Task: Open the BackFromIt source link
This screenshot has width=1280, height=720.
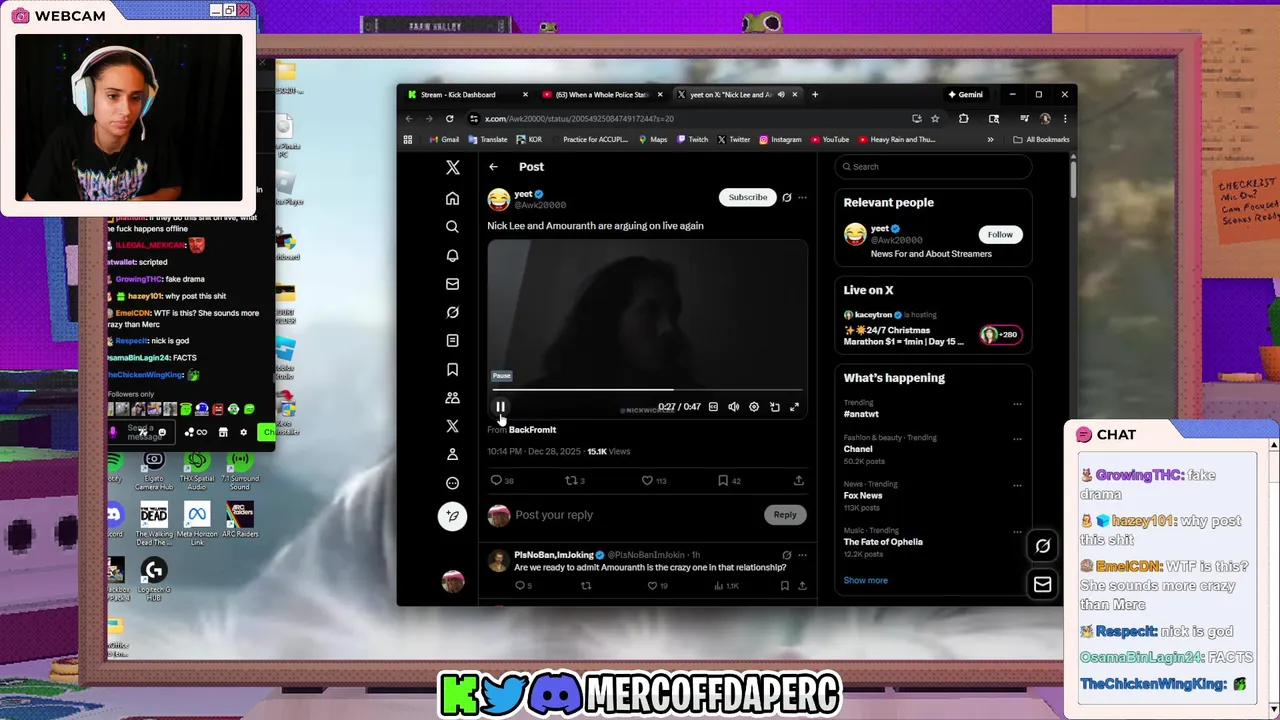Action: 532,430
